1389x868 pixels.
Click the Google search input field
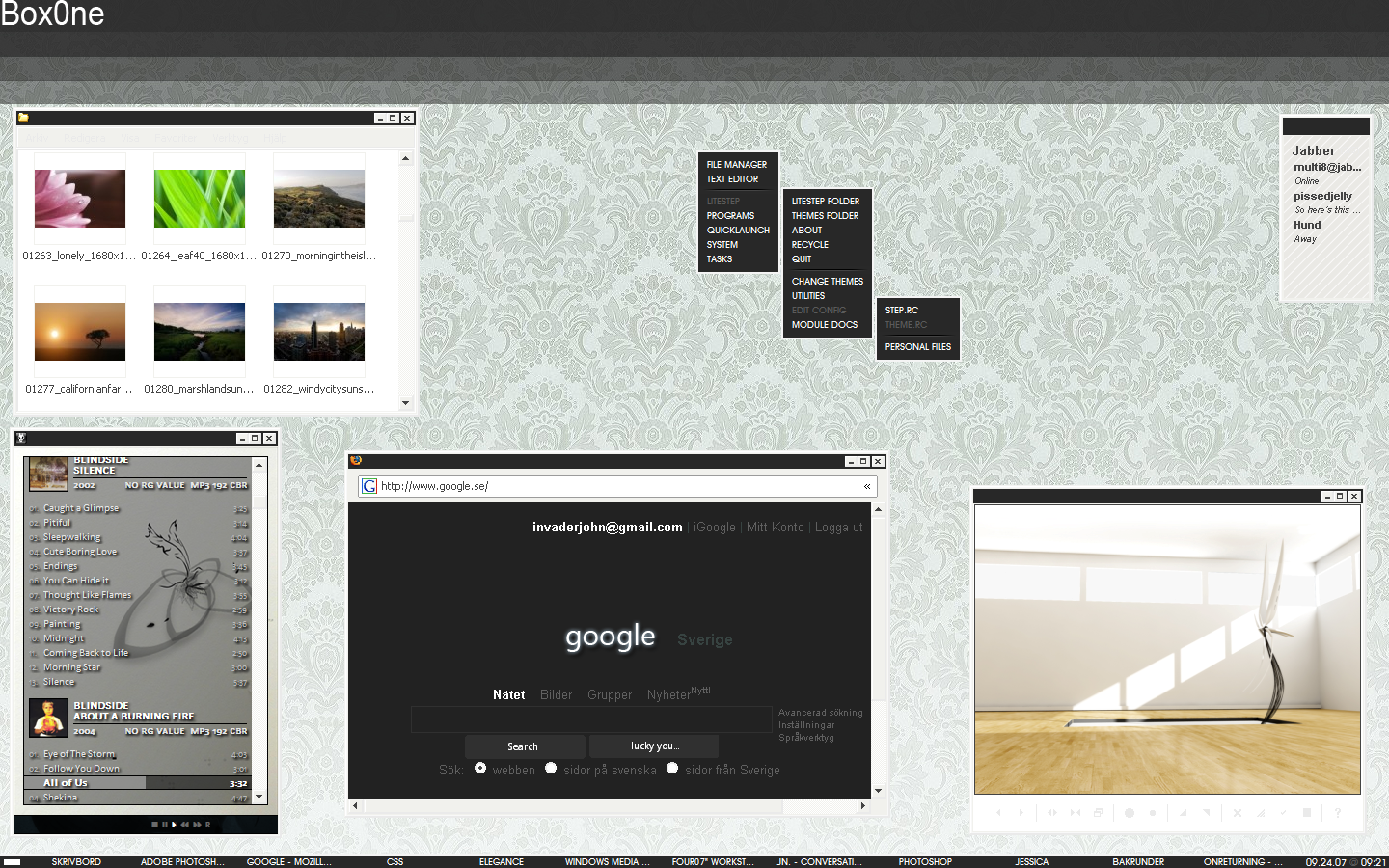[x=591, y=719]
